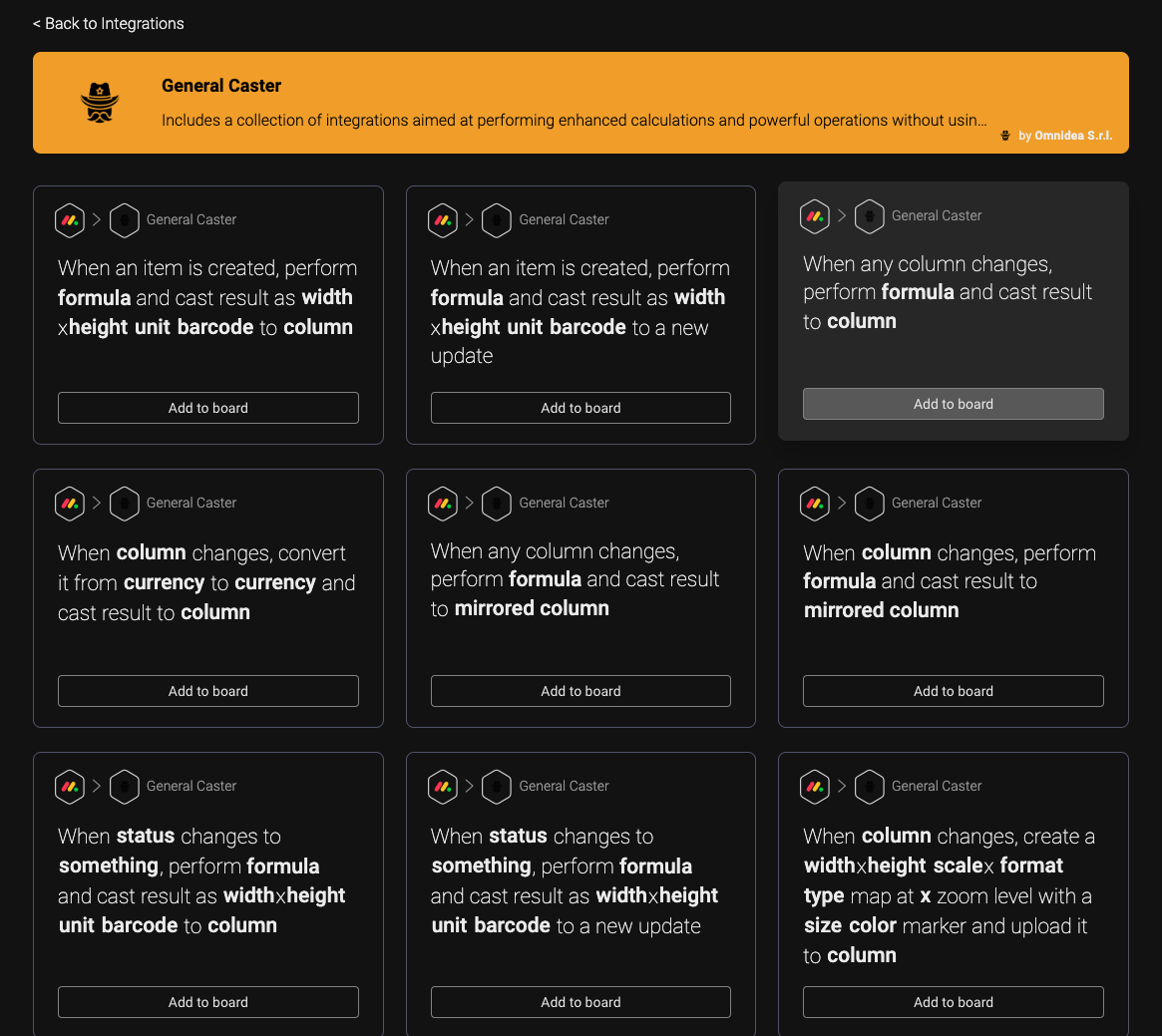The height and width of the screenshot is (1036, 1162).
Task: Add currency conversion recipe to board
Action: pos(208,691)
